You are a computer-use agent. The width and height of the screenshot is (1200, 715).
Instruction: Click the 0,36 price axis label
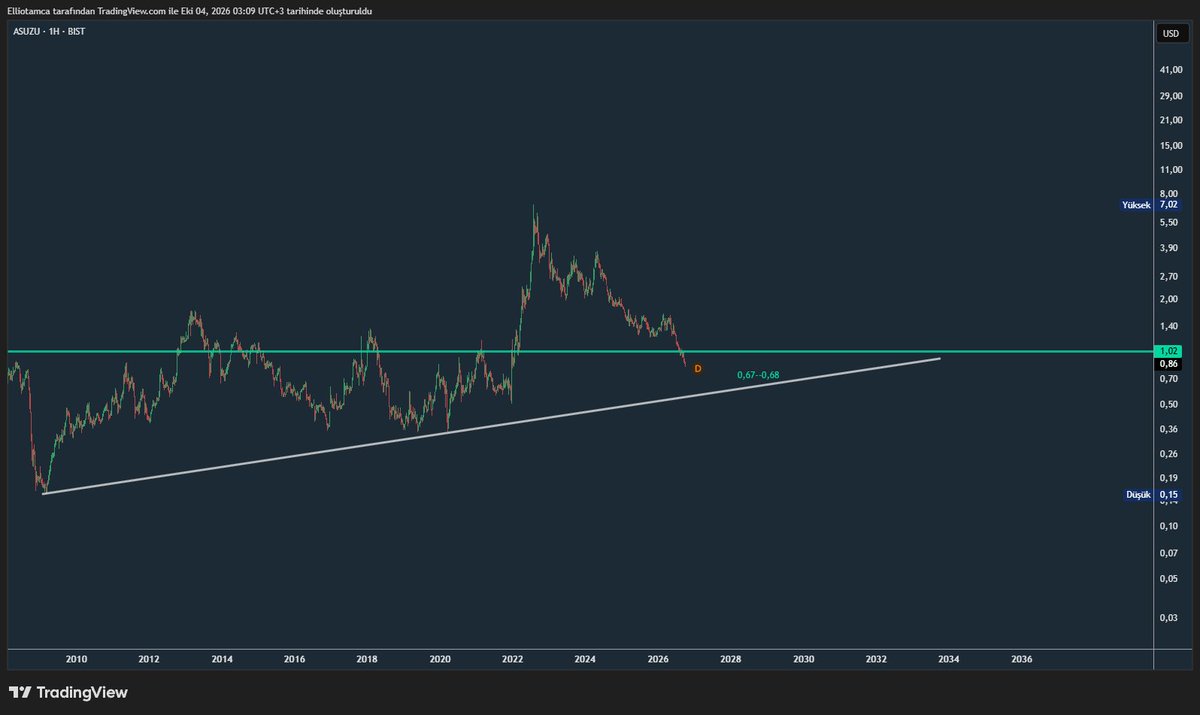coord(1169,430)
